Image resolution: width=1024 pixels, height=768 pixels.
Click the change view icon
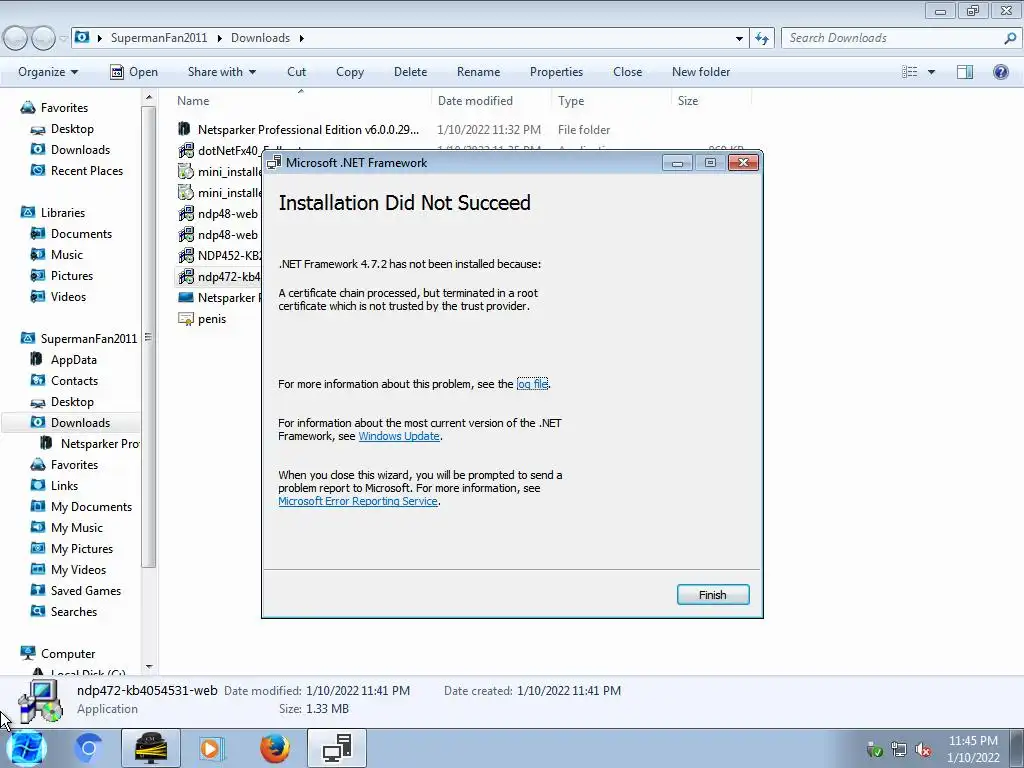(910, 72)
